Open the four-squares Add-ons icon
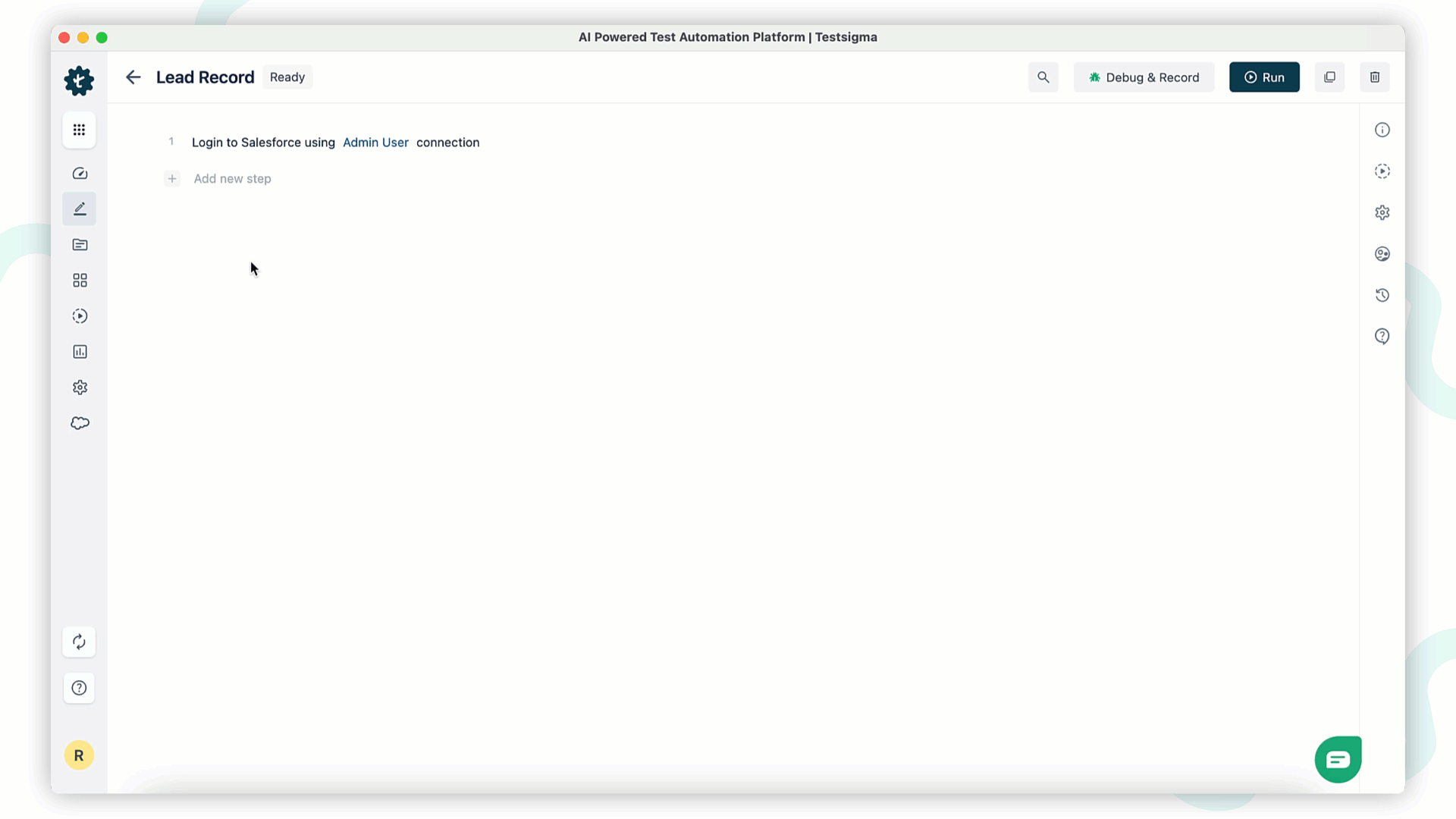This screenshot has width=1456, height=819. (80, 281)
